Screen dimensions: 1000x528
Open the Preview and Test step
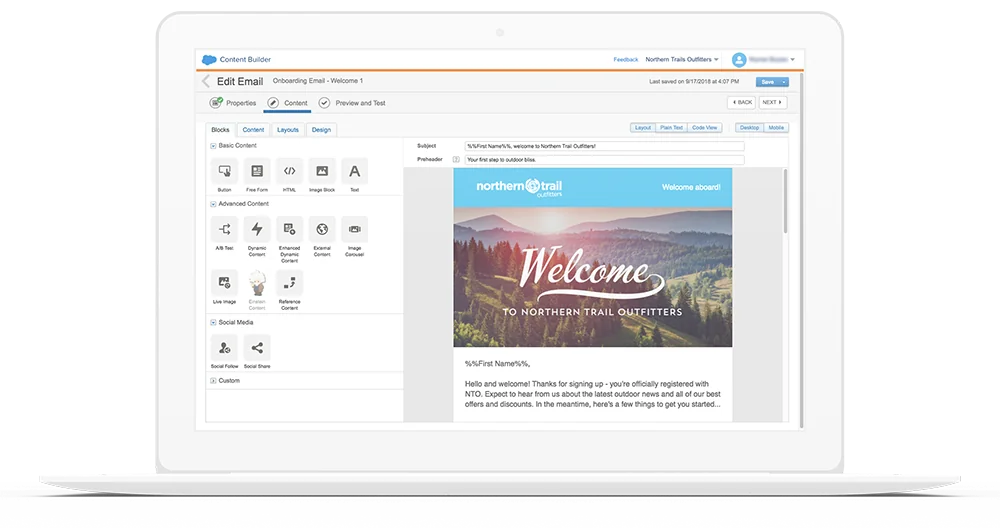pos(352,103)
